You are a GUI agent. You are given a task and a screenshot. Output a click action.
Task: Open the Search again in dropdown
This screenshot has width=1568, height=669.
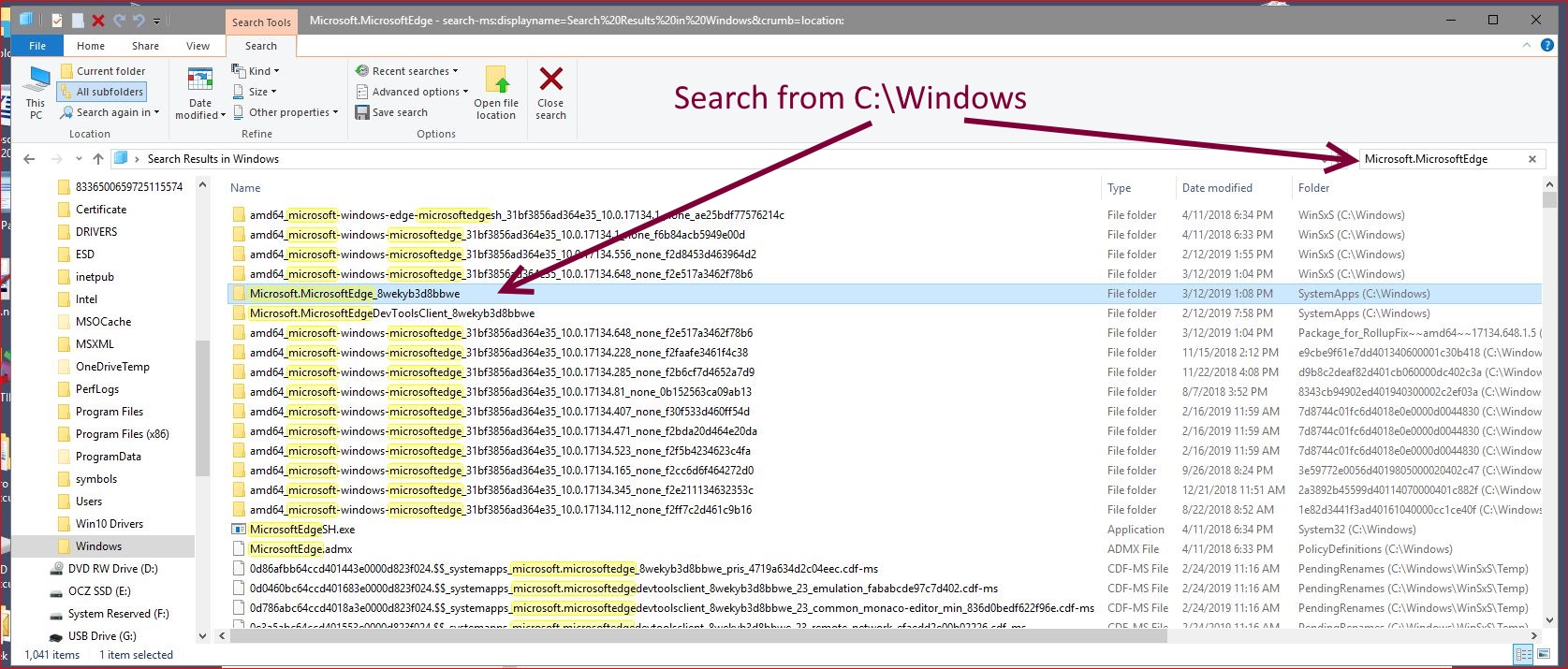tap(110, 112)
